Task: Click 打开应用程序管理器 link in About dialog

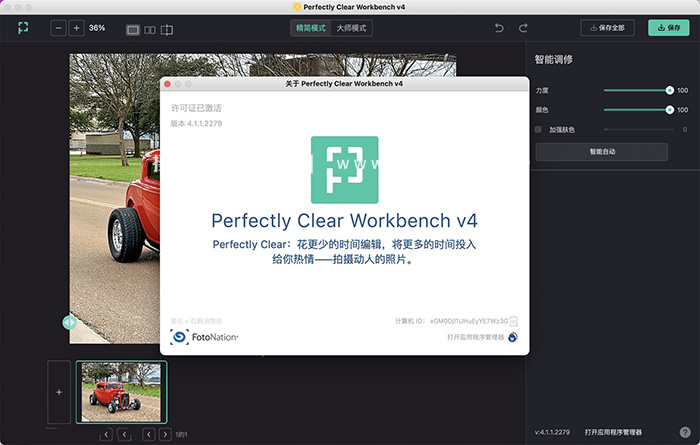Action: [475, 337]
